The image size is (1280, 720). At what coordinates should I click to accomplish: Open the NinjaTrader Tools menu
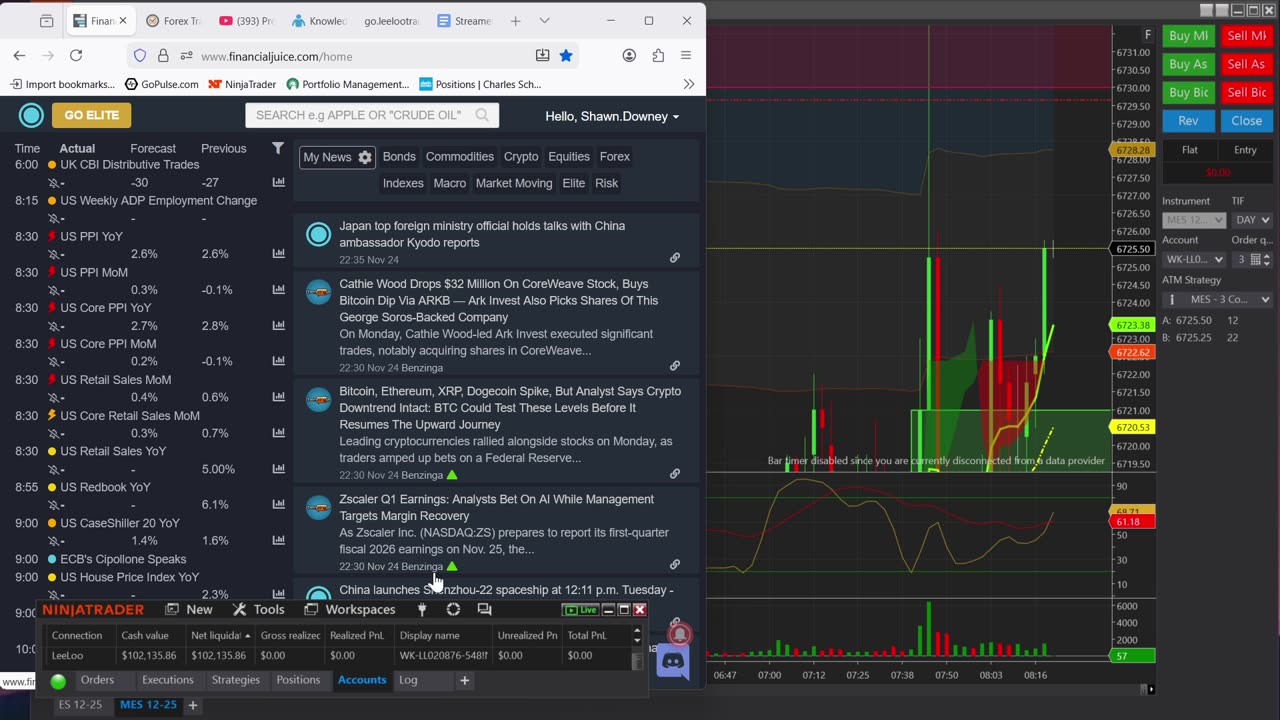258,609
